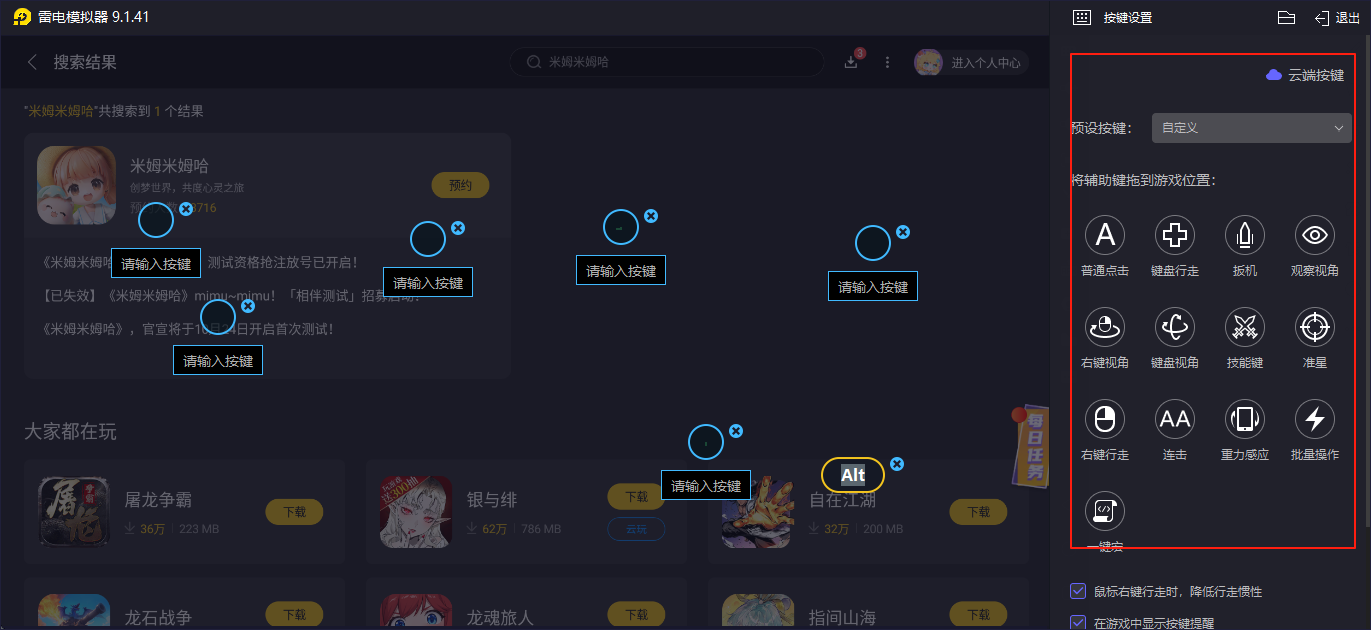The height and width of the screenshot is (630, 1371).
Task: Click the 退出 exit button
Action: [x=1337, y=18]
